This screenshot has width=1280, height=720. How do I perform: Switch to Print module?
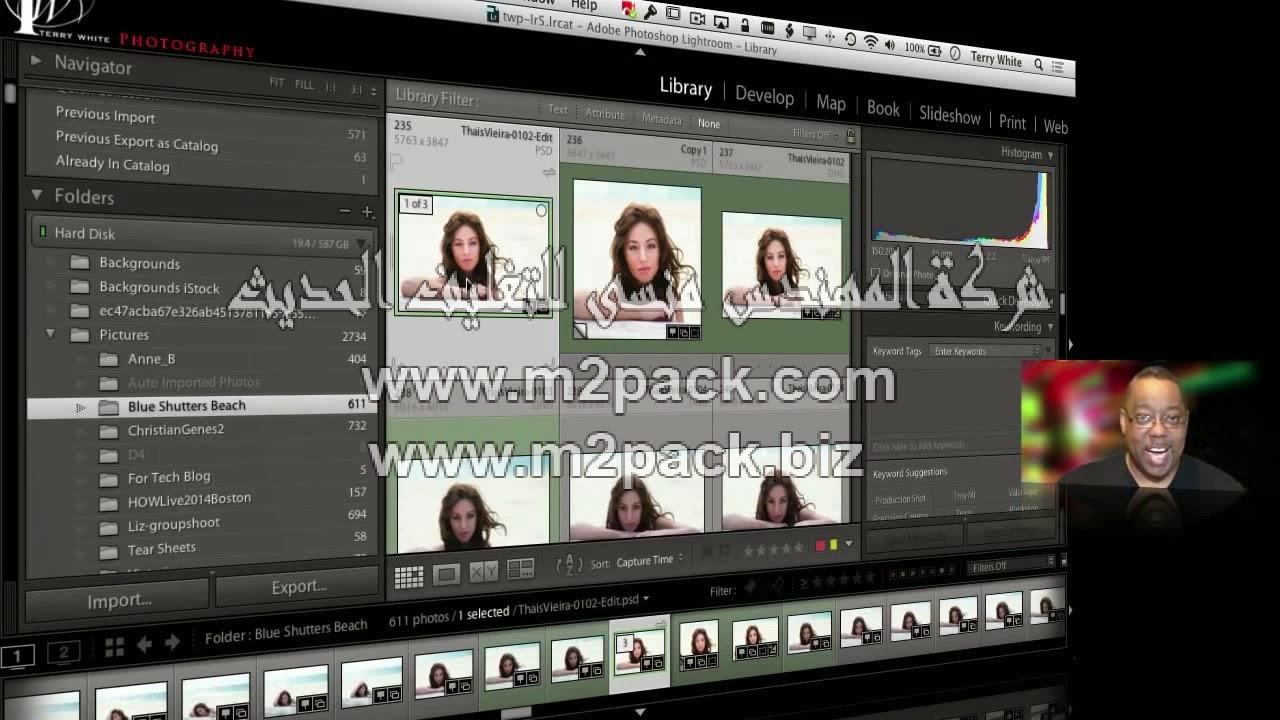point(1012,122)
